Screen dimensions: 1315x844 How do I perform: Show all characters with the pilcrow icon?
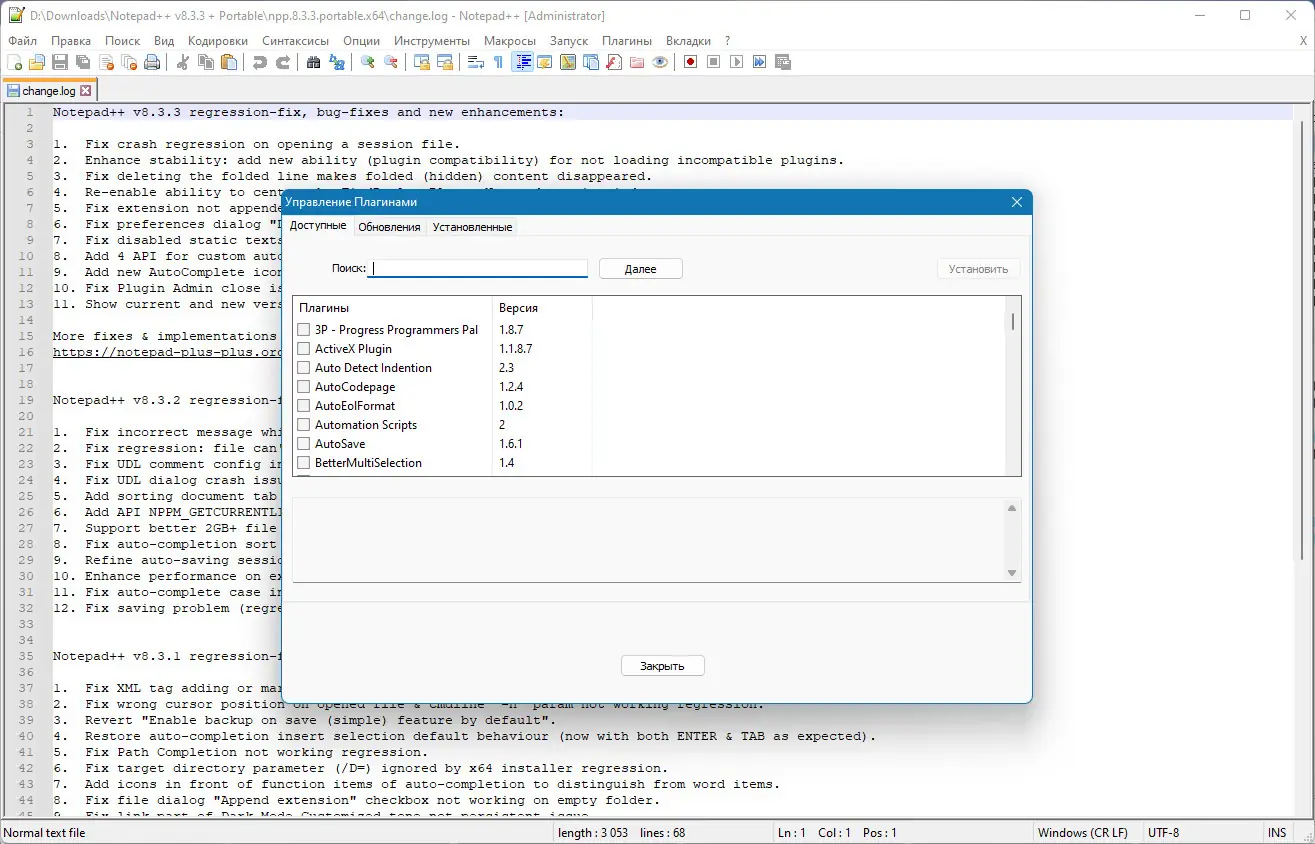tap(499, 62)
